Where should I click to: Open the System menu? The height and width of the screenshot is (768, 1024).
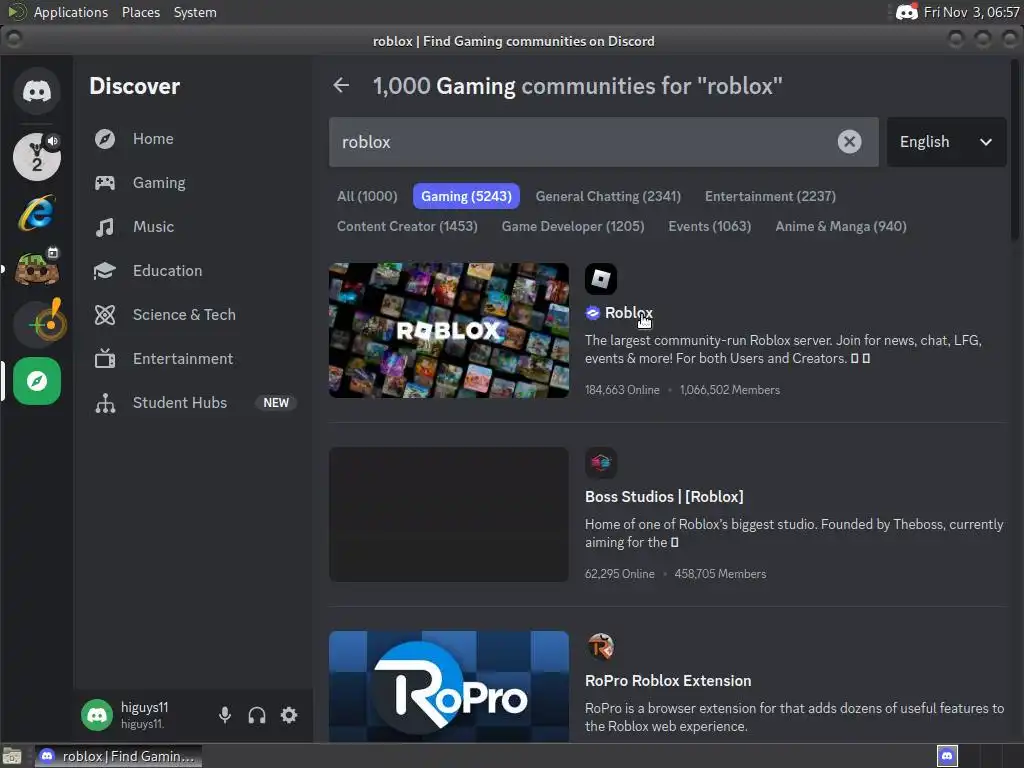[195, 12]
